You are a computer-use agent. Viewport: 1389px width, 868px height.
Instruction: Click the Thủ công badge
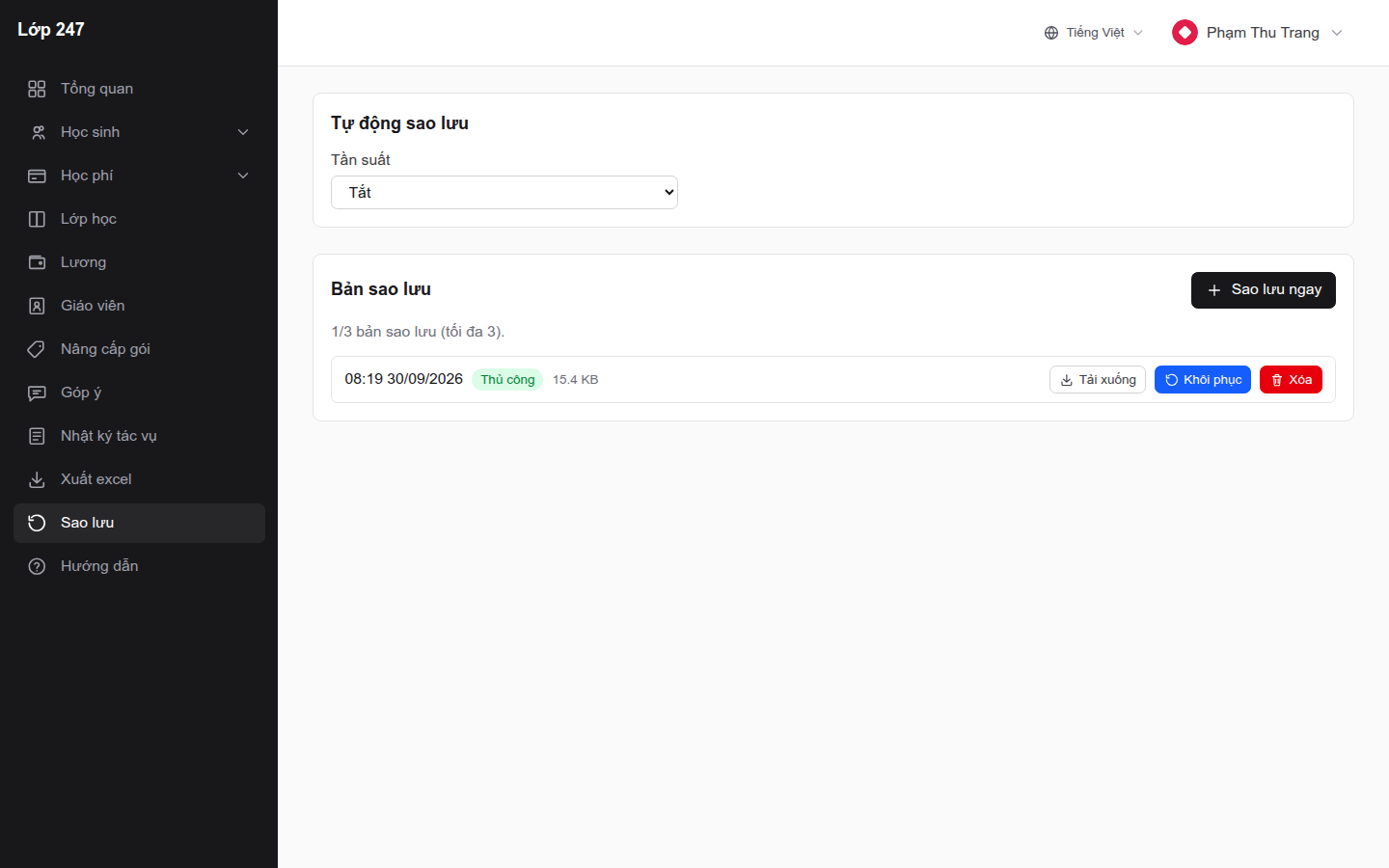point(507,380)
